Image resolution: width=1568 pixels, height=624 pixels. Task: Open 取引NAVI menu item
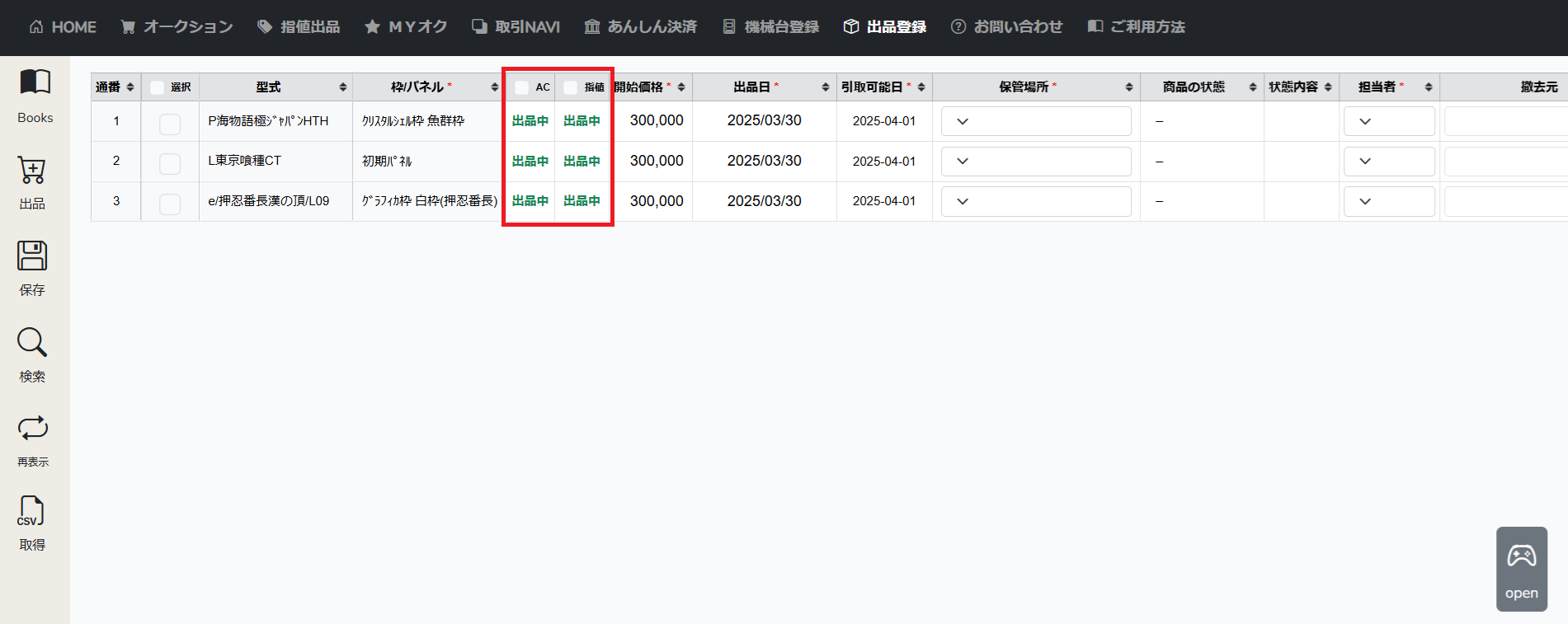[516, 27]
